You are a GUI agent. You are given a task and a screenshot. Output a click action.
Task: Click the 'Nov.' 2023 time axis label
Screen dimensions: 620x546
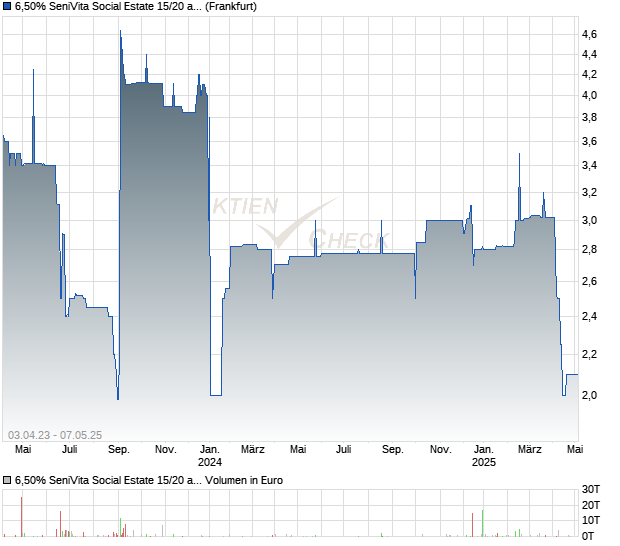(x=165, y=450)
